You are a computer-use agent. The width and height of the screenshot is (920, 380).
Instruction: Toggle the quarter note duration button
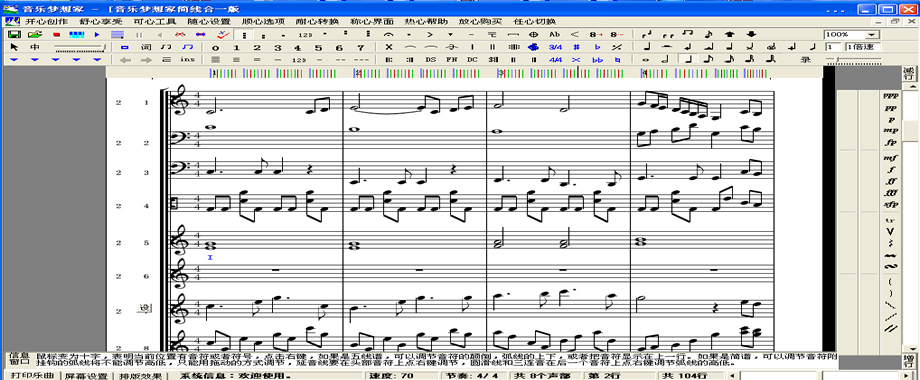688,59
